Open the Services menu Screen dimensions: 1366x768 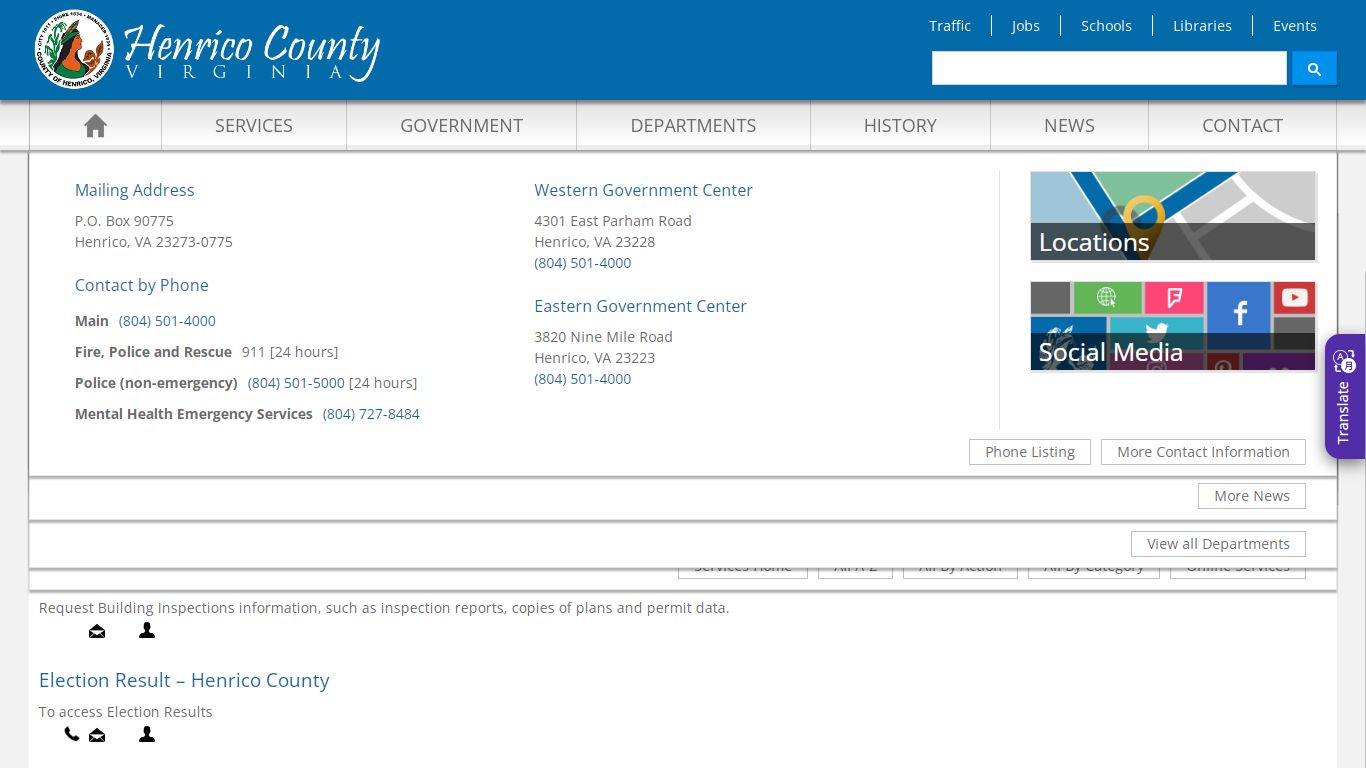(254, 125)
